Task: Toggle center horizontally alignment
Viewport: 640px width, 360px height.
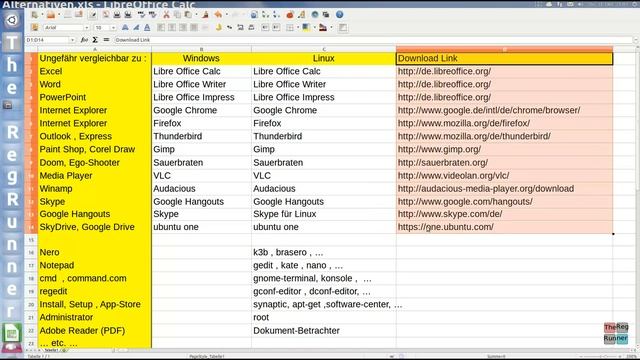Action: point(172,27)
